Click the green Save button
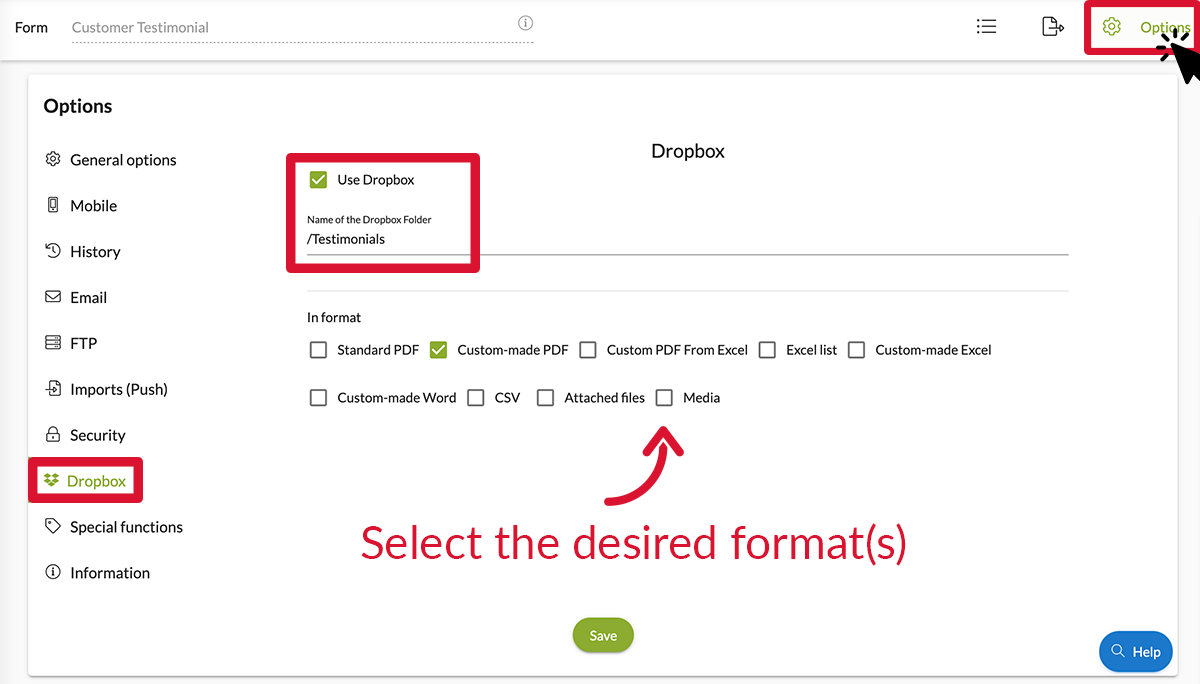 coord(603,635)
